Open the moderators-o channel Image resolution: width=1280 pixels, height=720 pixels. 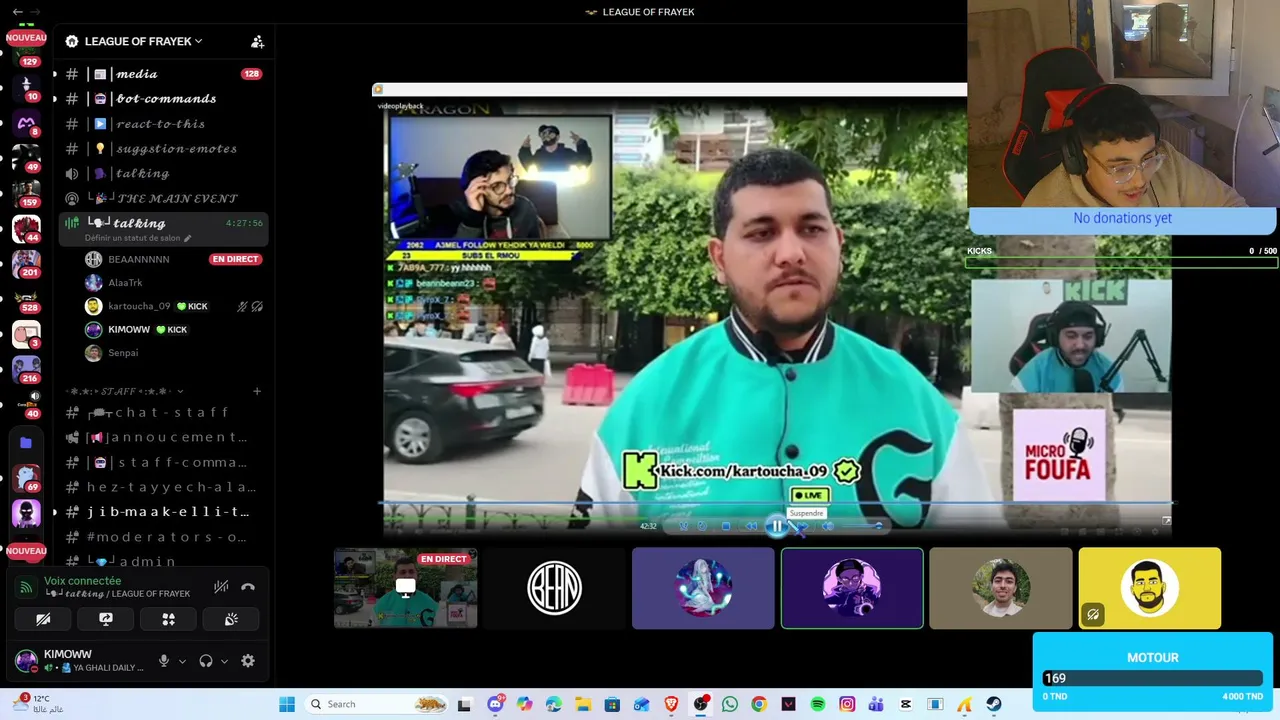tap(164, 537)
